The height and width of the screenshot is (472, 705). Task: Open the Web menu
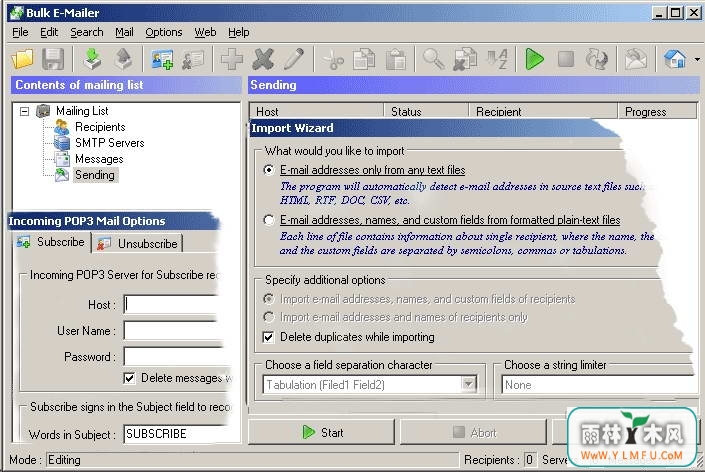point(205,32)
